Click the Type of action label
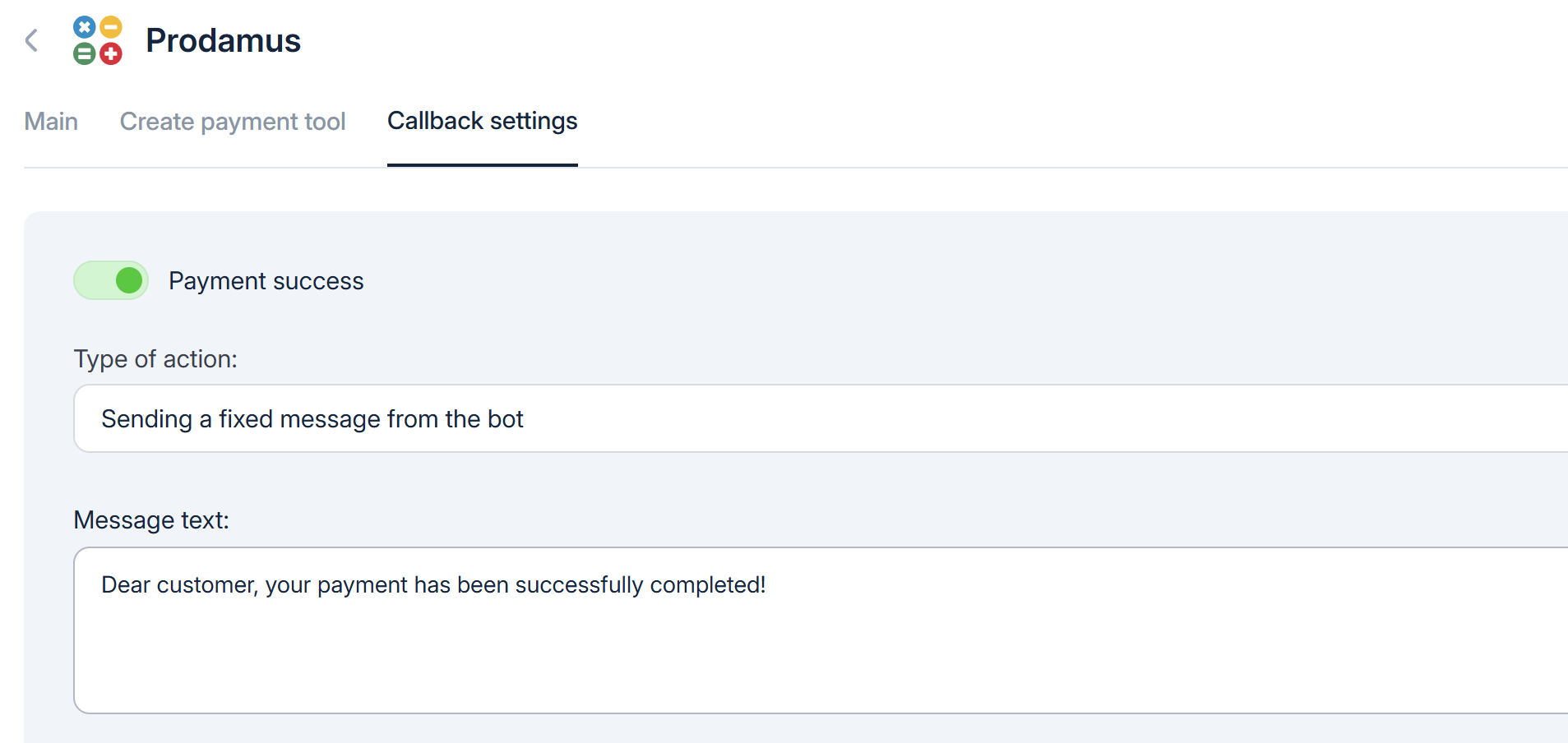The width and height of the screenshot is (1568, 743). coord(155,359)
